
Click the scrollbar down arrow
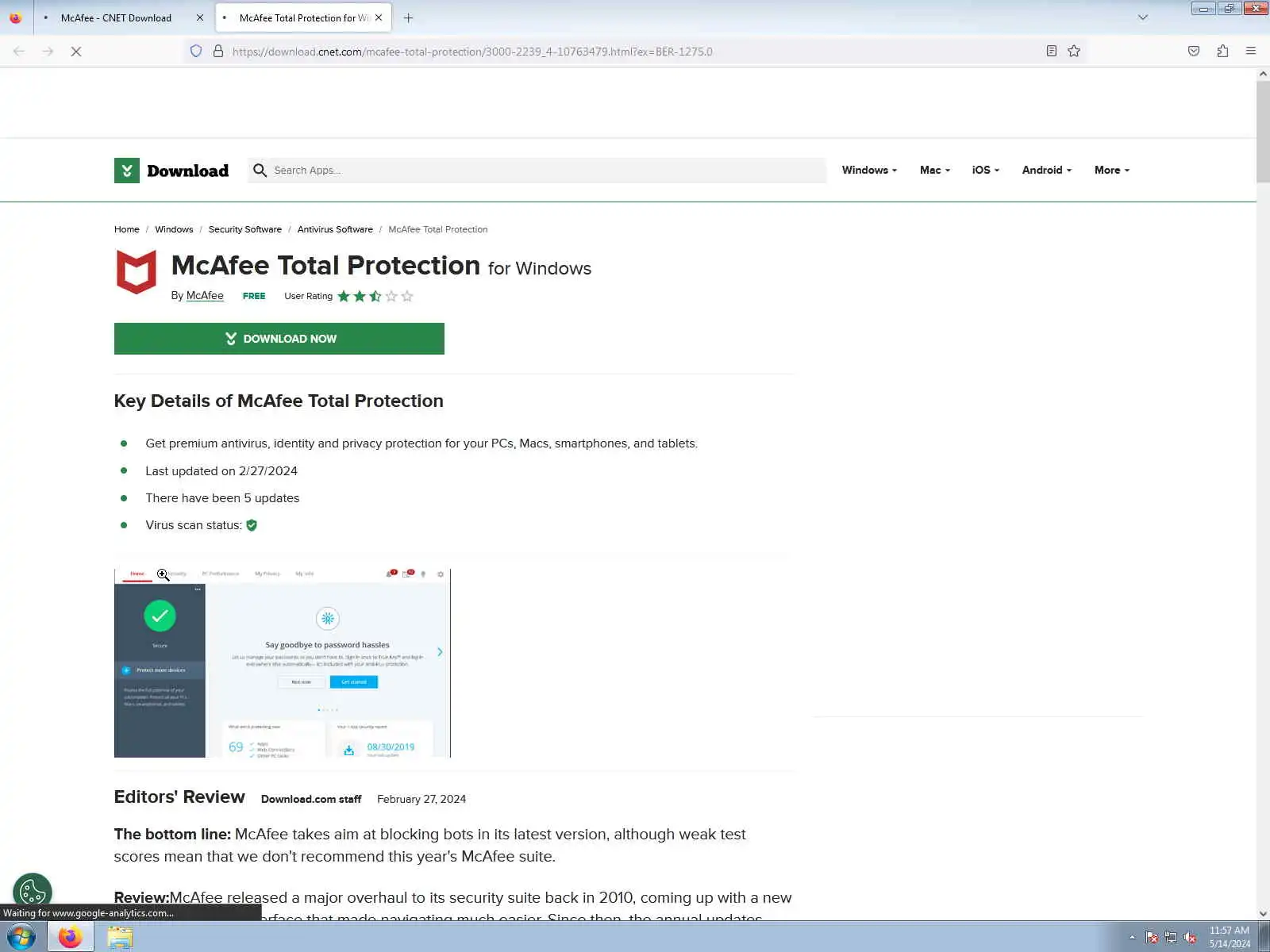pyautogui.click(x=1263, y=914)
